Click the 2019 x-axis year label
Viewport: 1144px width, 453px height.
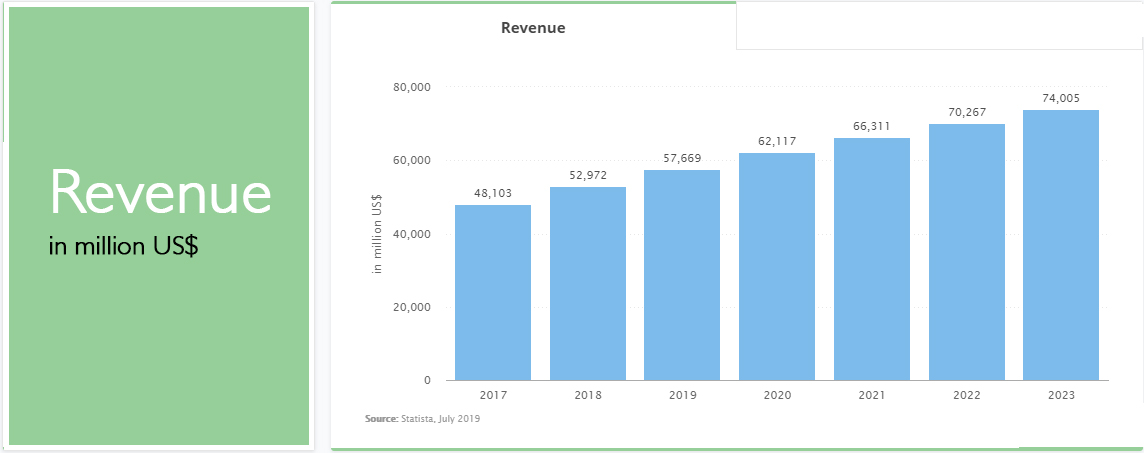(x=682, y=395)
